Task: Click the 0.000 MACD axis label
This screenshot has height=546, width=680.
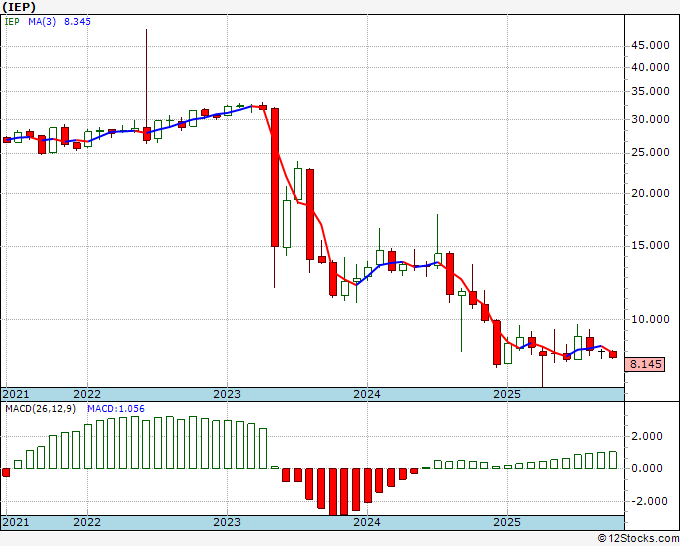Action: point(647,468)
